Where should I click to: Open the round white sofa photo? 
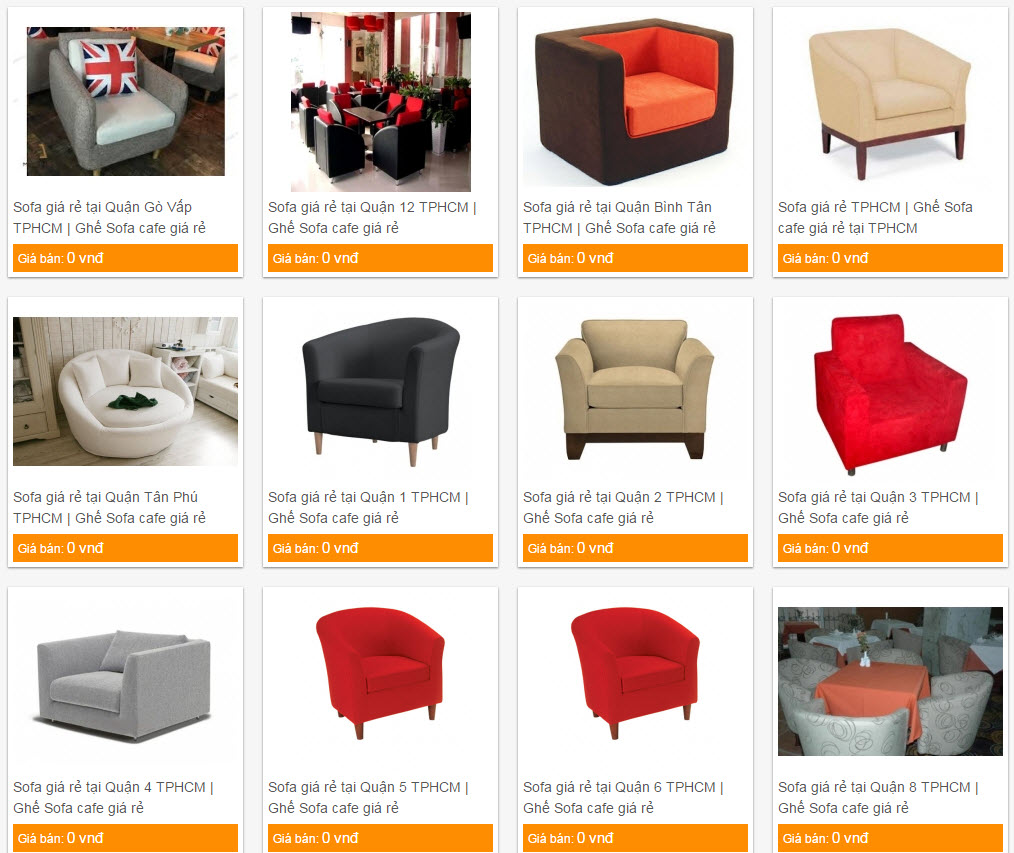coord(125,391)
